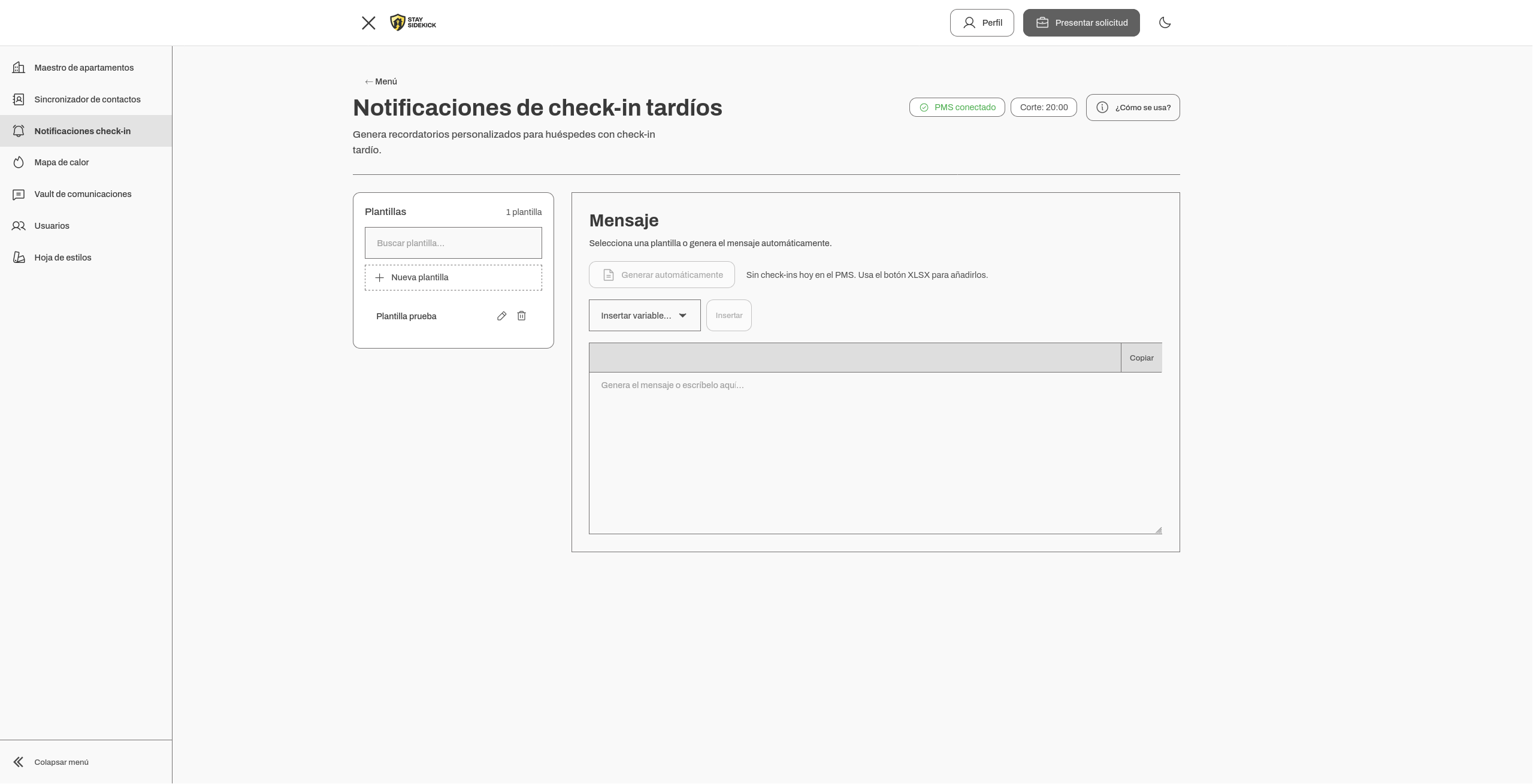Edit Plantilla prueba with pencil icon
This screenshot has height=784, width=1533.
point(501,316)
